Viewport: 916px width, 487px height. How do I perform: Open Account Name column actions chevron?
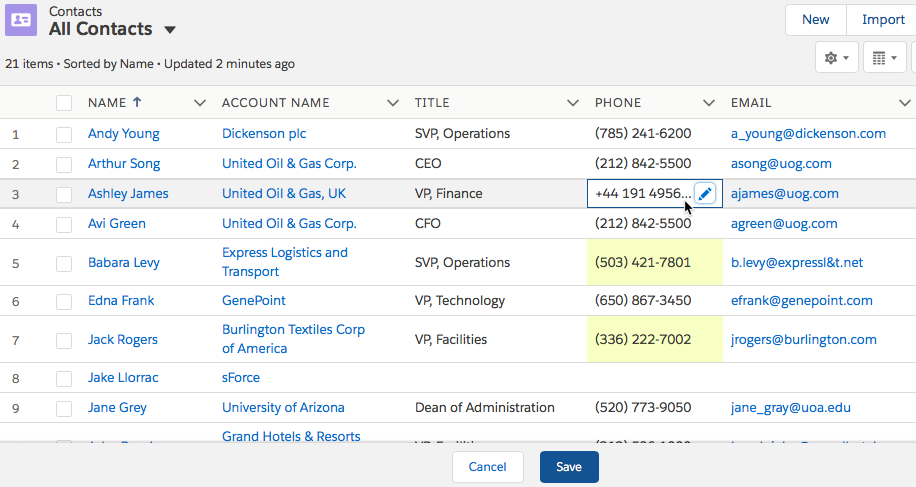(393, 103)
